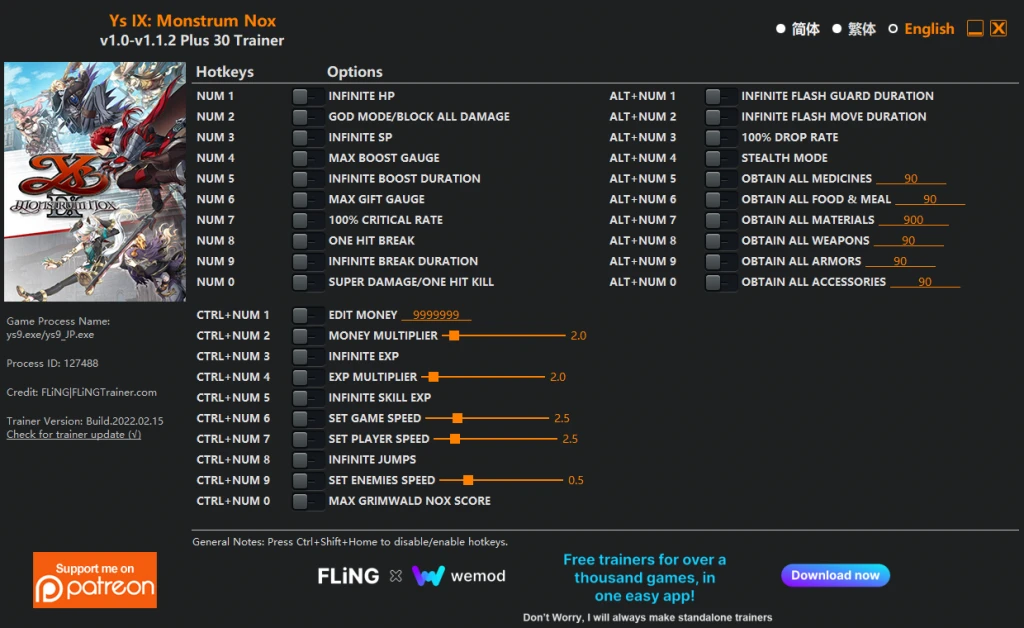Enable Super Damage/One Hit Kill
Viewport: 1024px width, 628px height.
tap(301, 282)
